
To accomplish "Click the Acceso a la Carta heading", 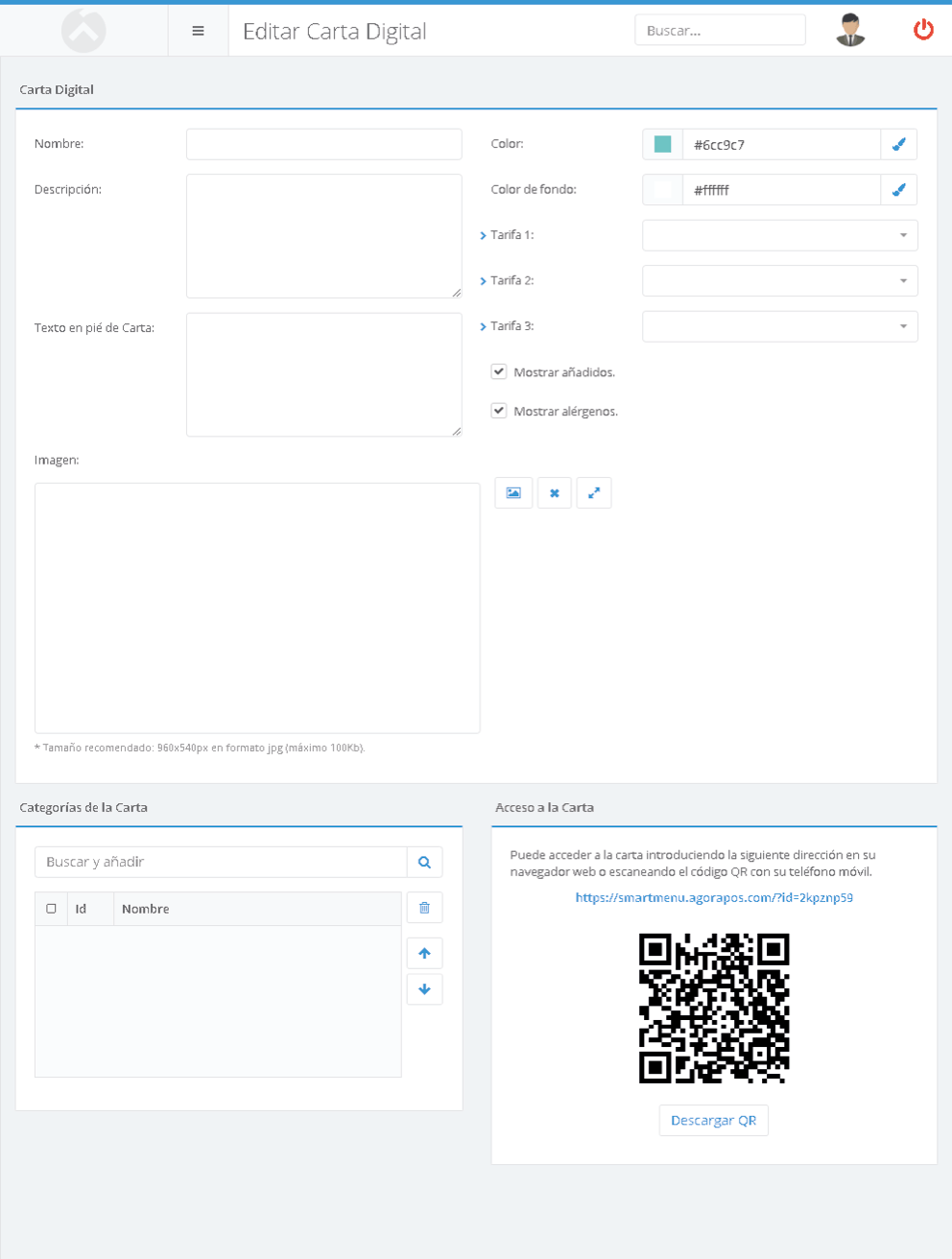I will point(544,807).
